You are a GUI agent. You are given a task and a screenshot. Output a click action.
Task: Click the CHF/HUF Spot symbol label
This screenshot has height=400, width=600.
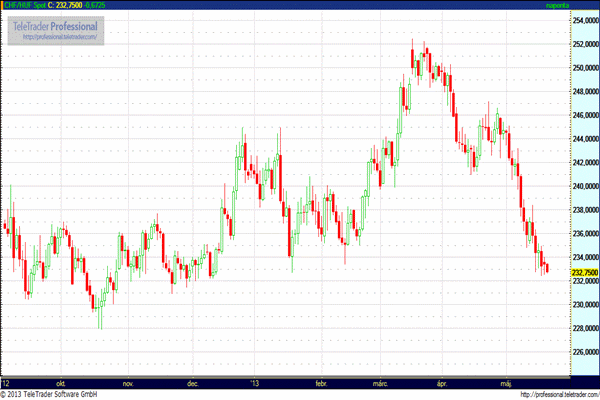[23, 6]
